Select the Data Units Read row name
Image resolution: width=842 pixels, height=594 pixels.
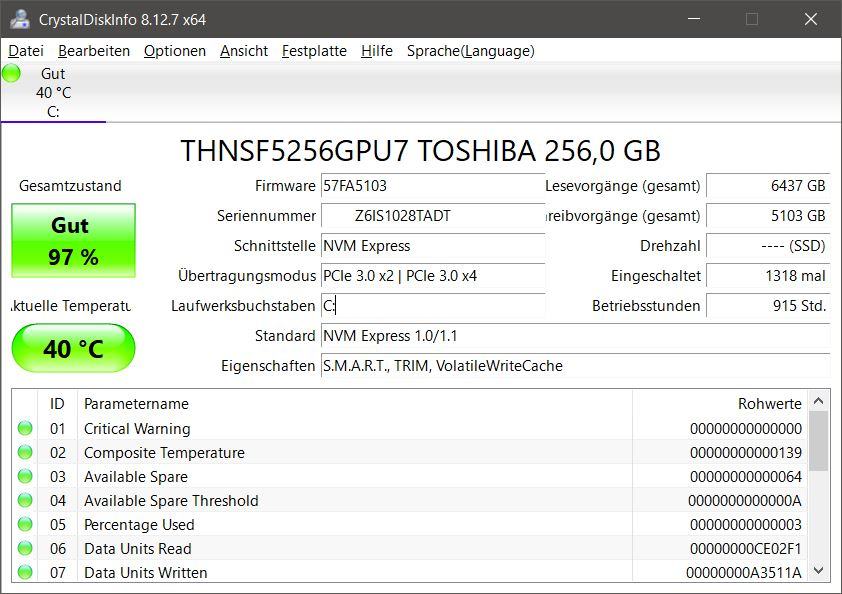coord(137,549)
